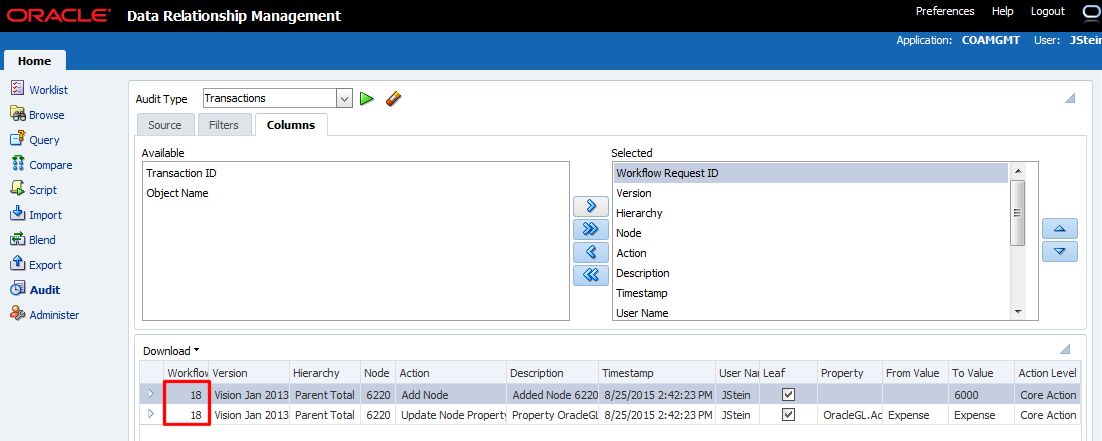Switch to the Source tab
Screen dimensions: 1102x441
coord(165,125)
